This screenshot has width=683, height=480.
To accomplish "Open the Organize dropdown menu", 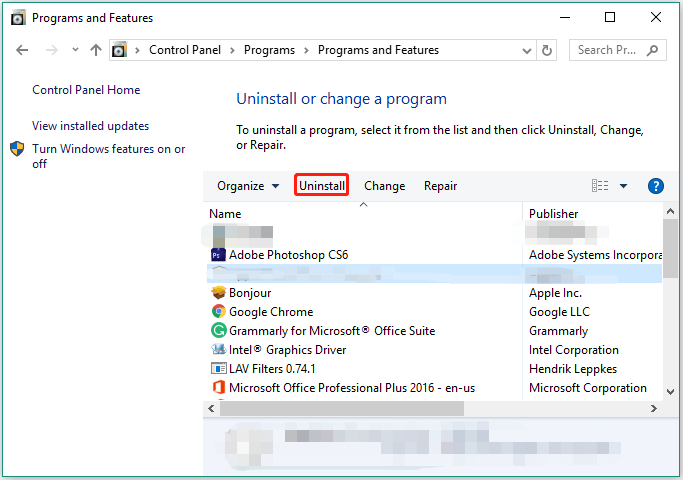I will click(248, 186).
